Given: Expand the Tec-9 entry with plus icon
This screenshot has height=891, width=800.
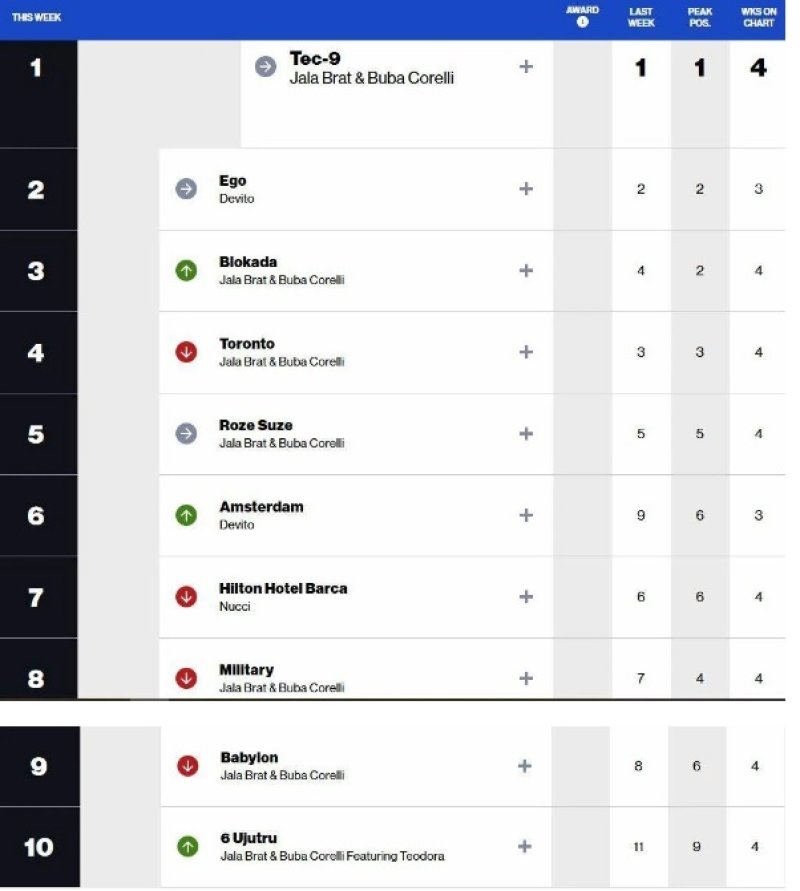Looking at the screenshot, I should [526, 66].
